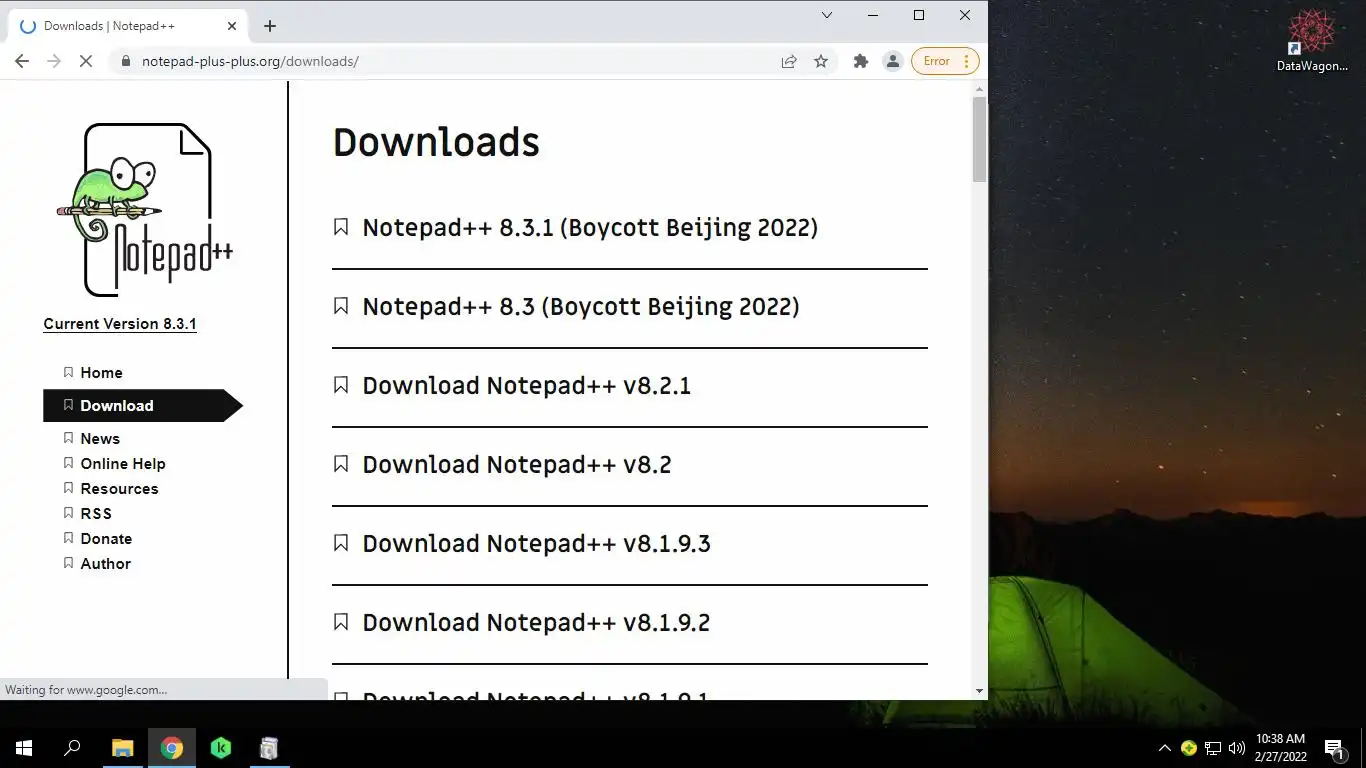Click bookmark icon beside v8.2.1
The width and height of the screenshot is (1366, 768).
(x=341, y=385)
